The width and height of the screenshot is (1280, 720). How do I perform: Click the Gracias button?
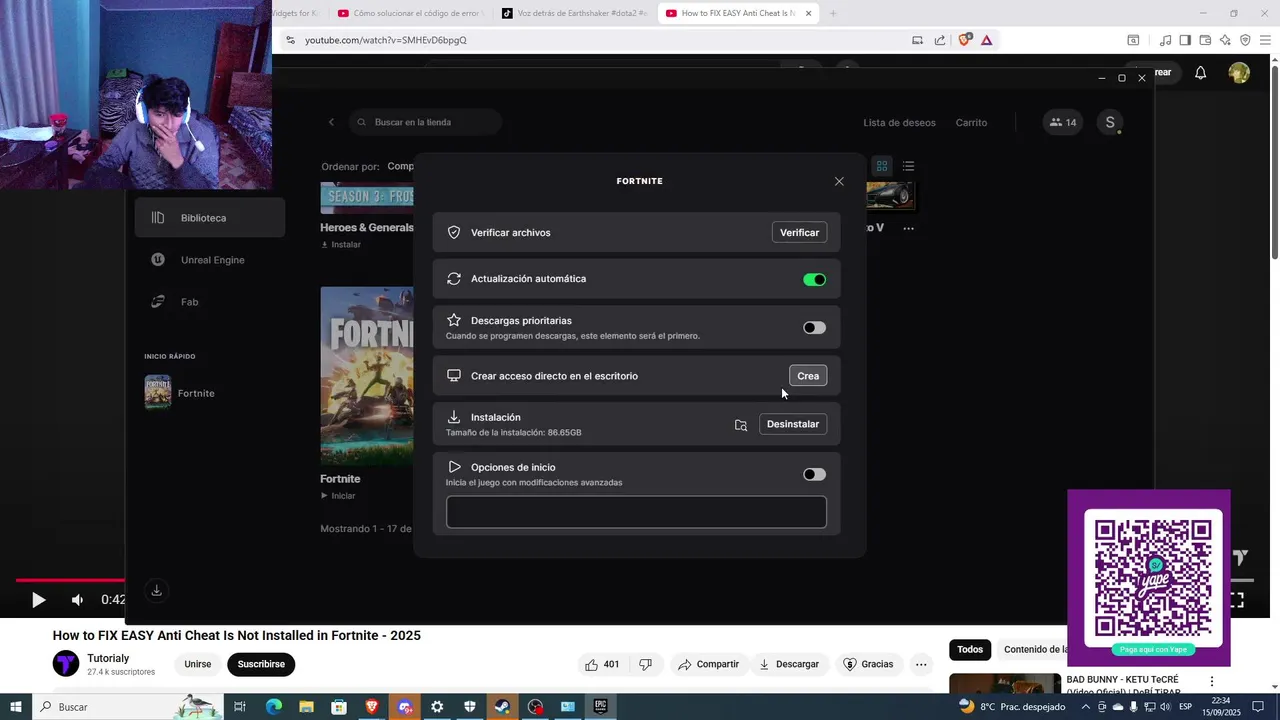[868, 664]
